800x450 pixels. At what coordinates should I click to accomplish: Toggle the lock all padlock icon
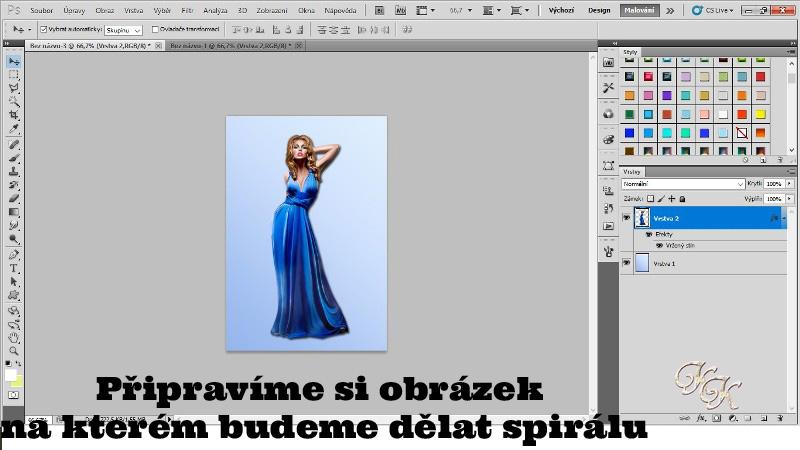[x=682, y=199]
